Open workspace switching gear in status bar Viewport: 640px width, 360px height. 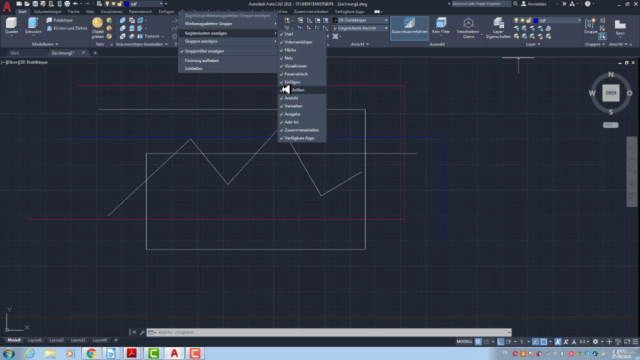(595, 342)
